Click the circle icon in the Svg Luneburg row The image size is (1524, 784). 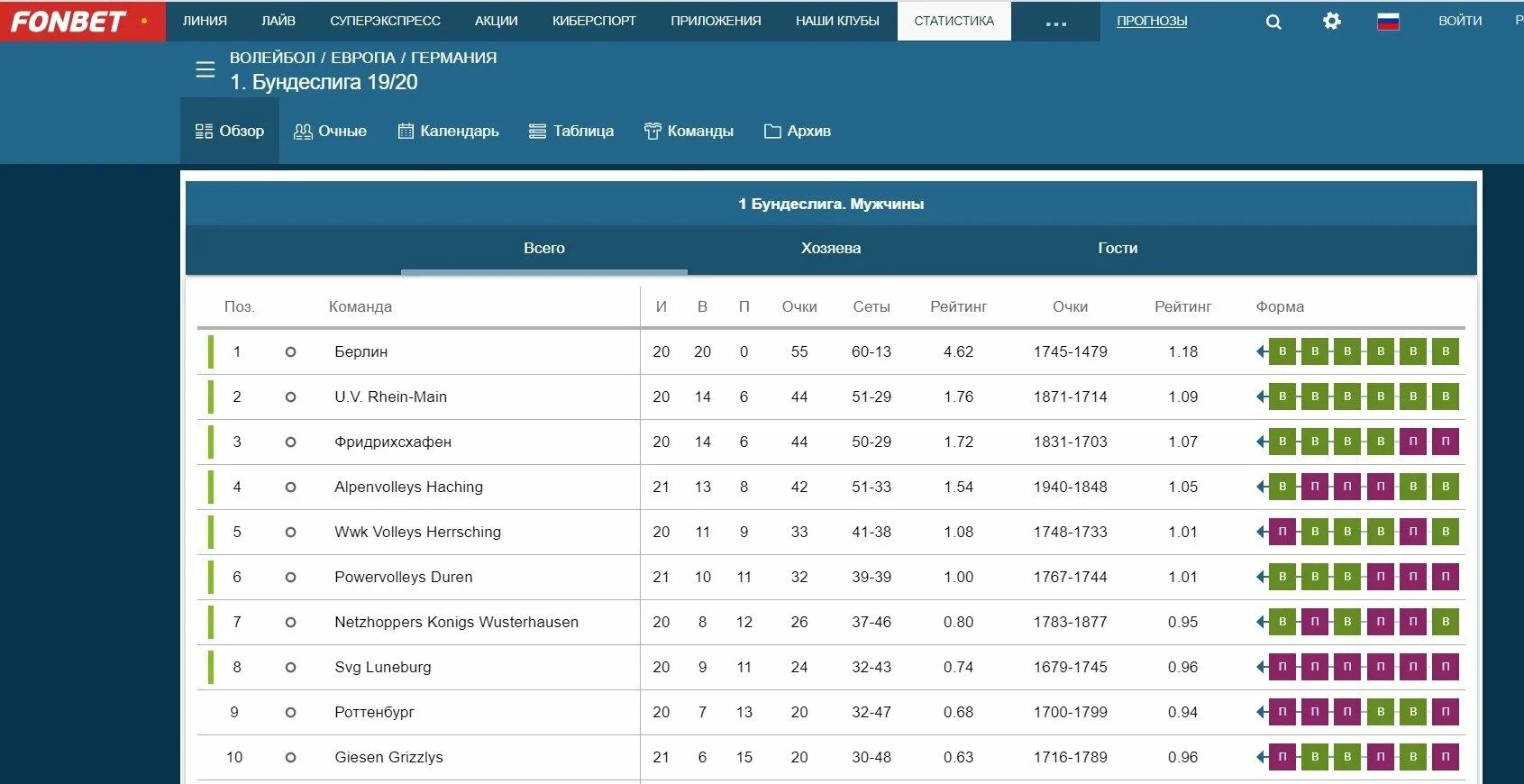click(290, 667)
